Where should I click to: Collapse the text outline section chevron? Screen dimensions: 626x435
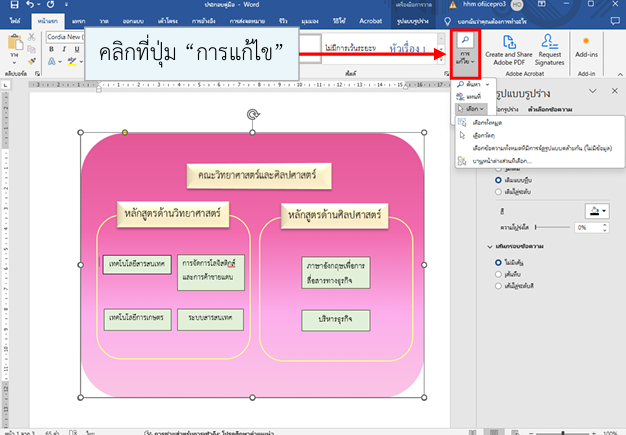point(487,246)
